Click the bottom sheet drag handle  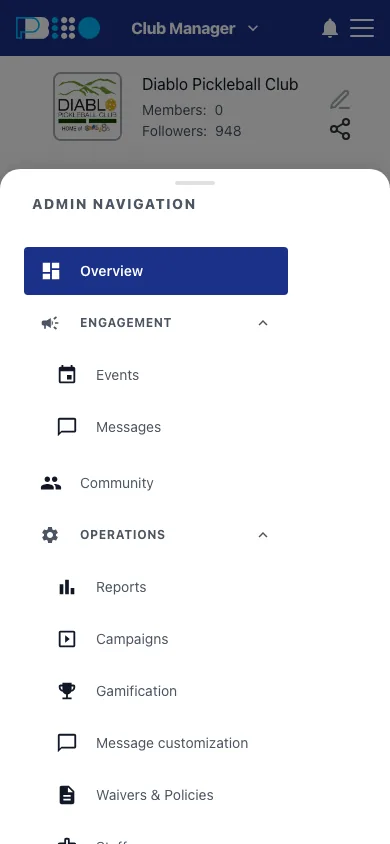pos(195,183)
